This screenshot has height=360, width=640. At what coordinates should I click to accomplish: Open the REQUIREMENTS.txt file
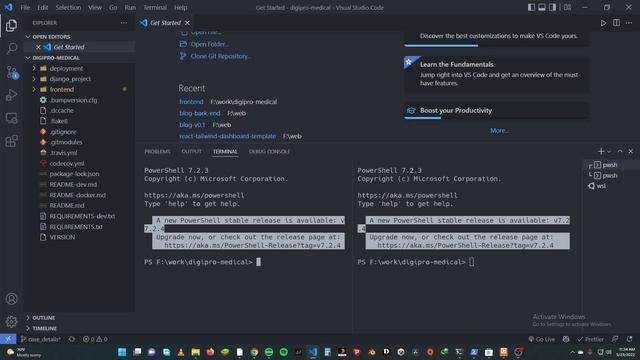coord(76,227)
